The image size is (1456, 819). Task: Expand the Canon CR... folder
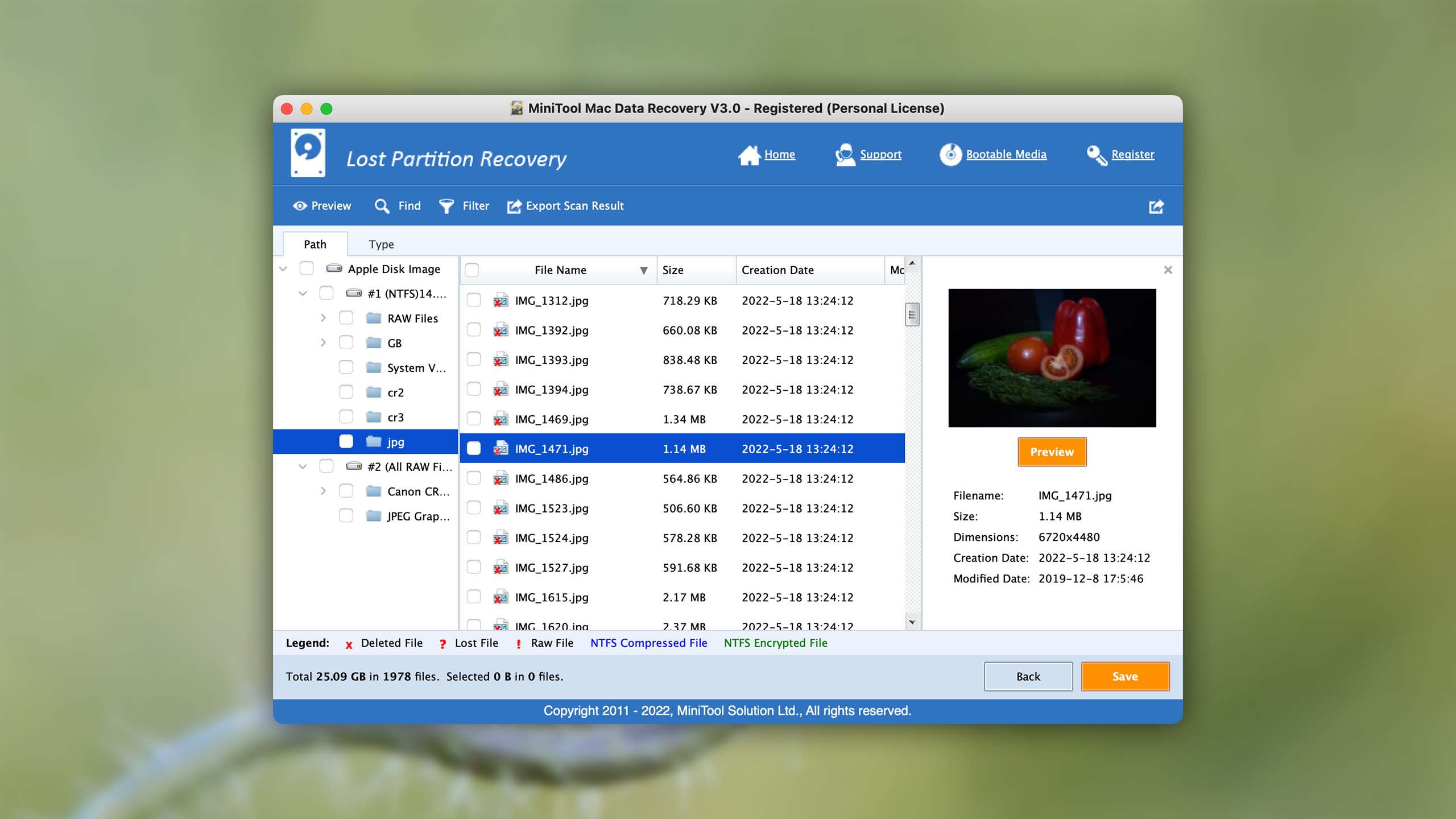(323, 491)
